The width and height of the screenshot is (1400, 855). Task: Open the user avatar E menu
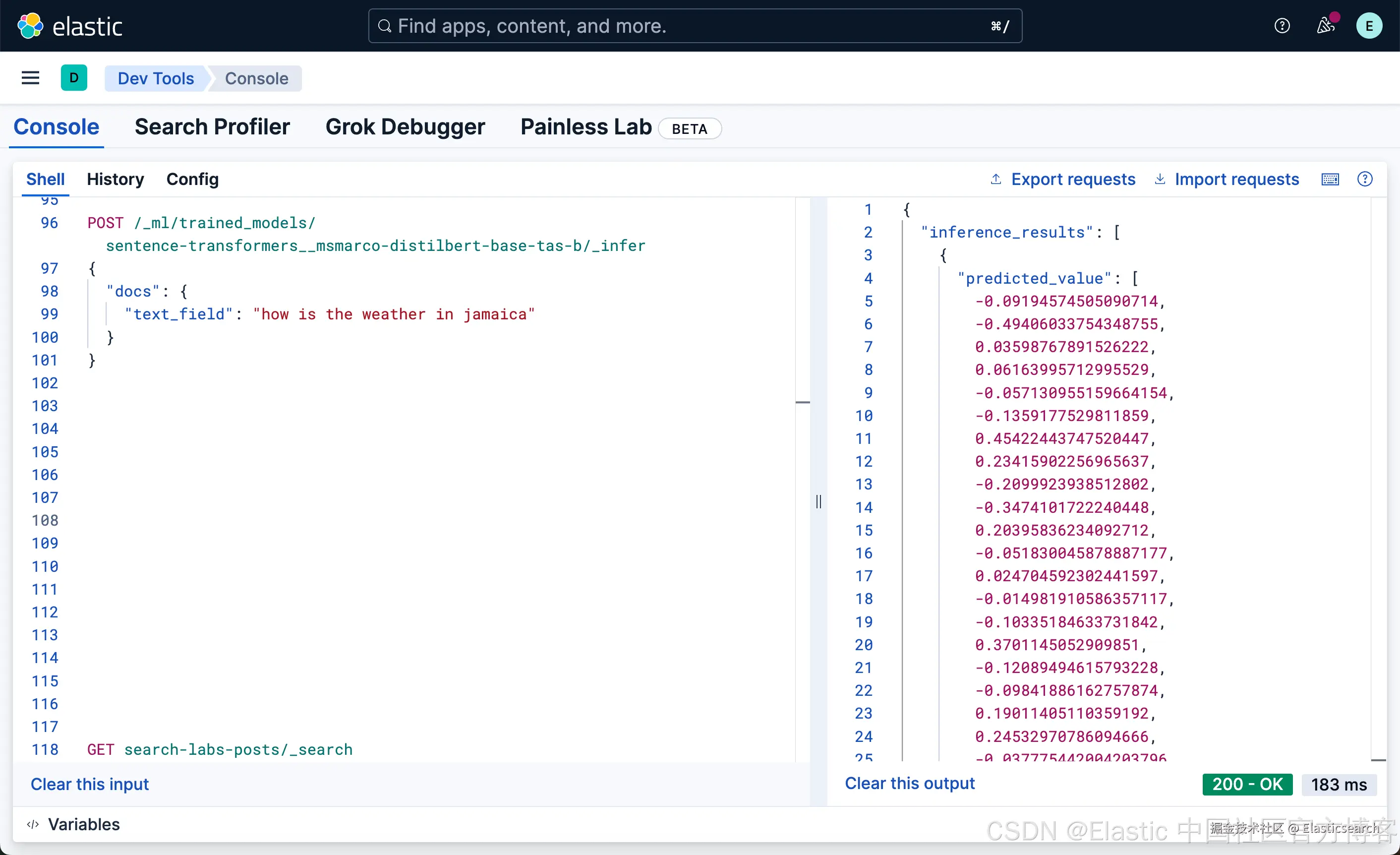[x=1368, y=26]
